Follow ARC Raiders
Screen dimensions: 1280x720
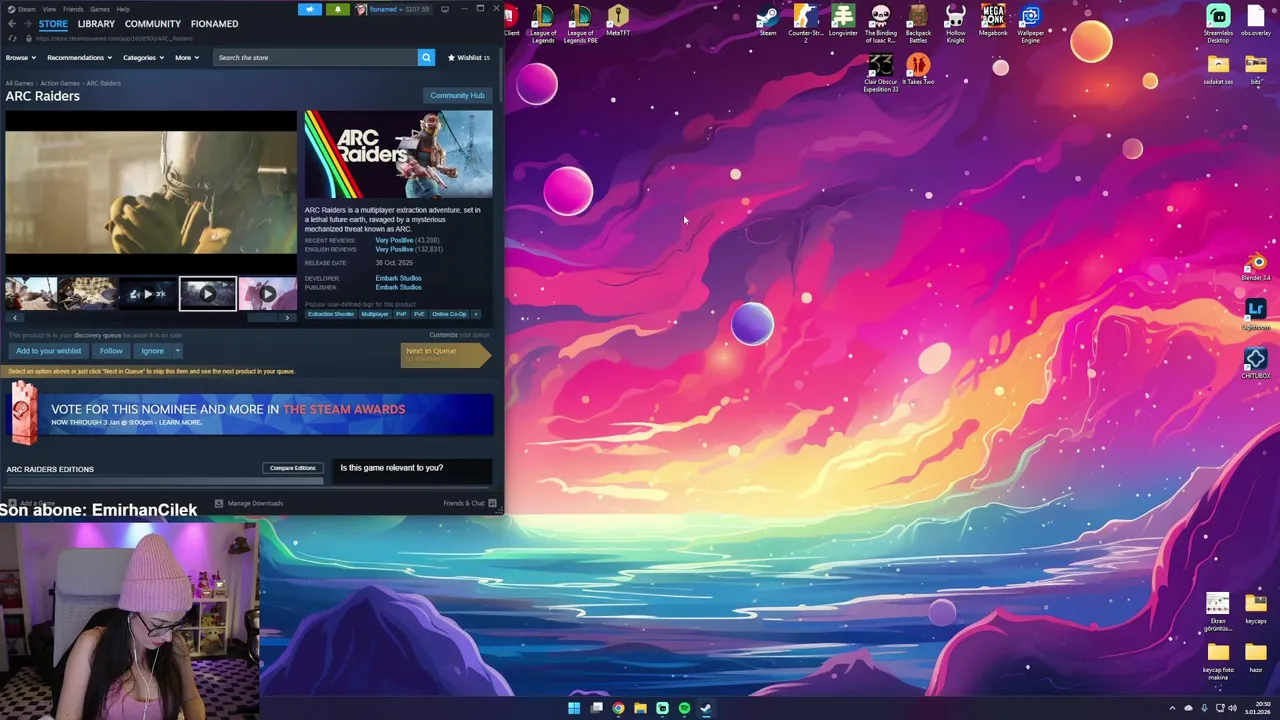click(111, 351)
